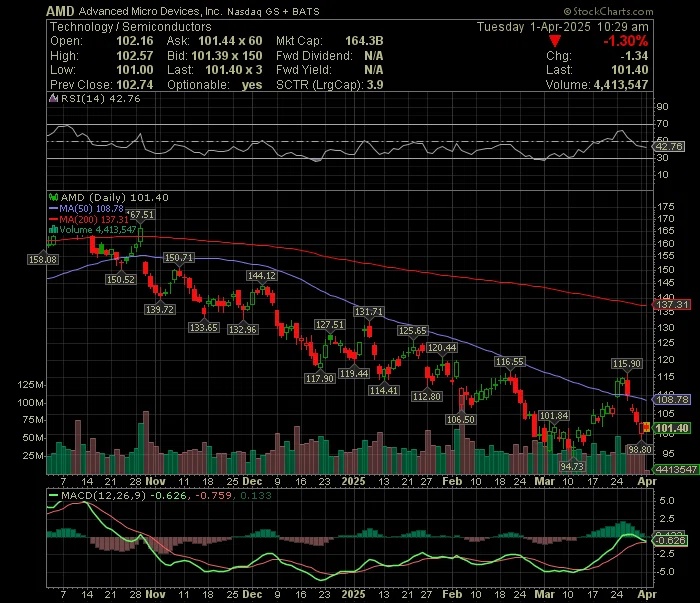Click the Technology / Semiconductors sector label
The image size is (700, 603).
pyautogui.click(x=130, y=27)
